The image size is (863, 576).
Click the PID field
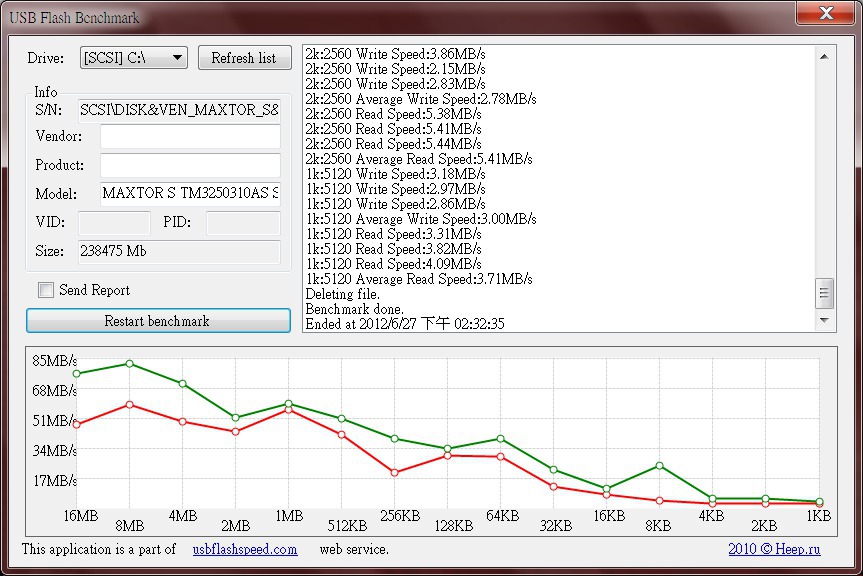242,223
